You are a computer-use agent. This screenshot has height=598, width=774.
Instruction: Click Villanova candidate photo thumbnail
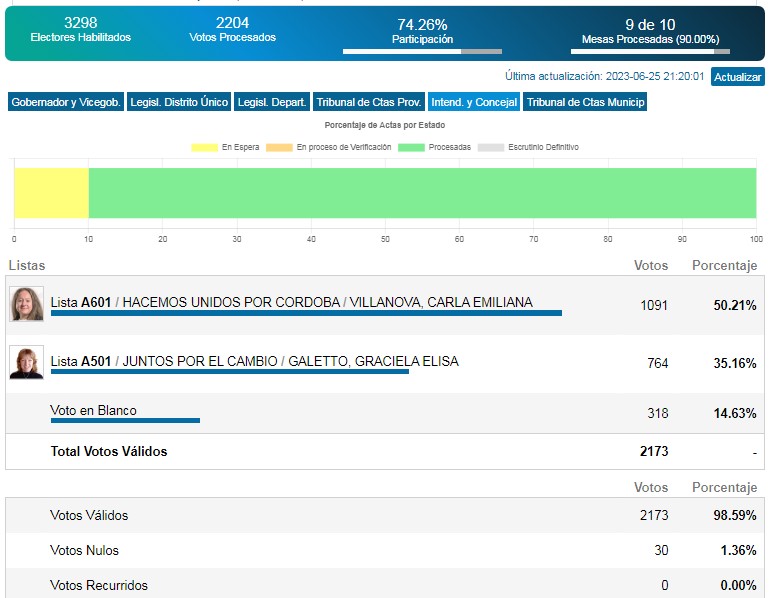(27, 304)
